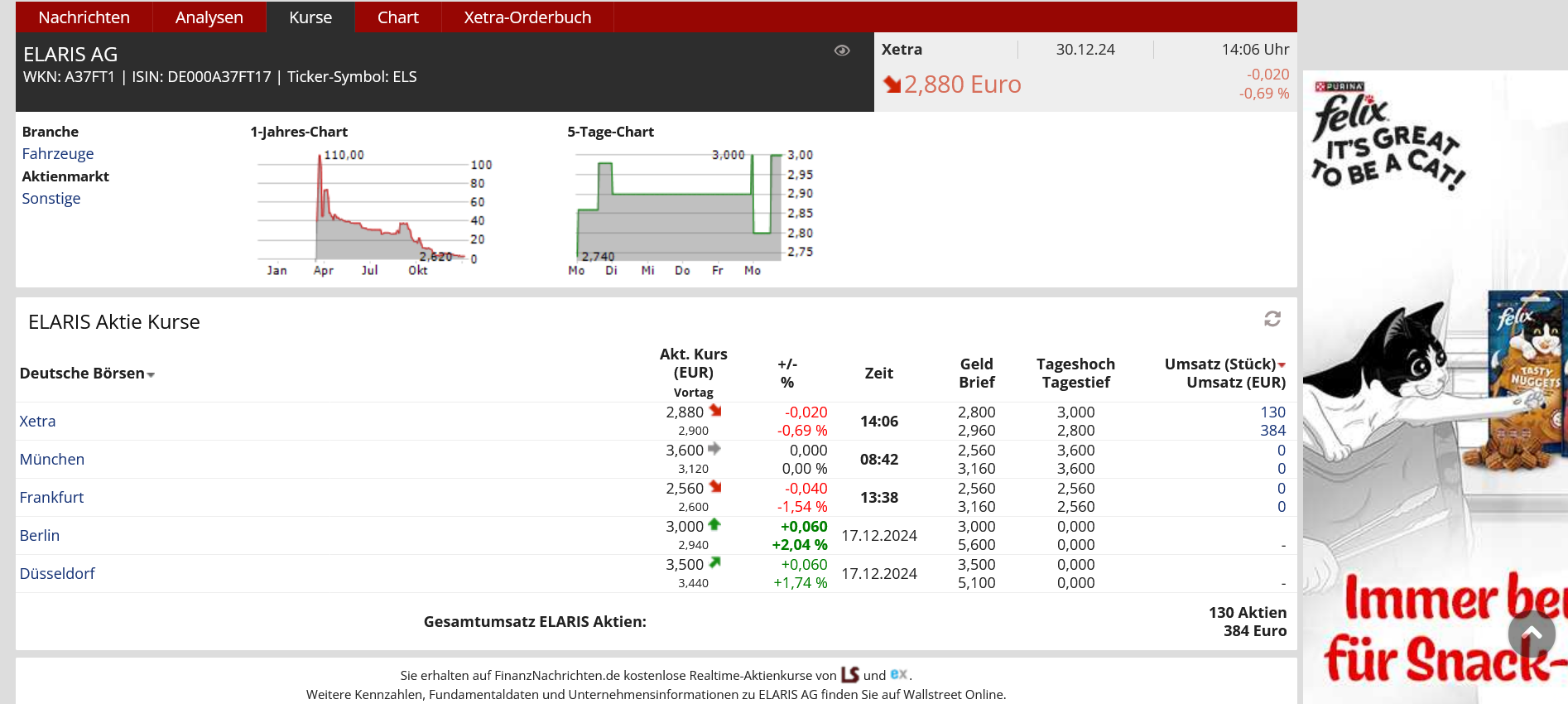Open the Analysen tab
The image size is (1568, 704).
209,17
